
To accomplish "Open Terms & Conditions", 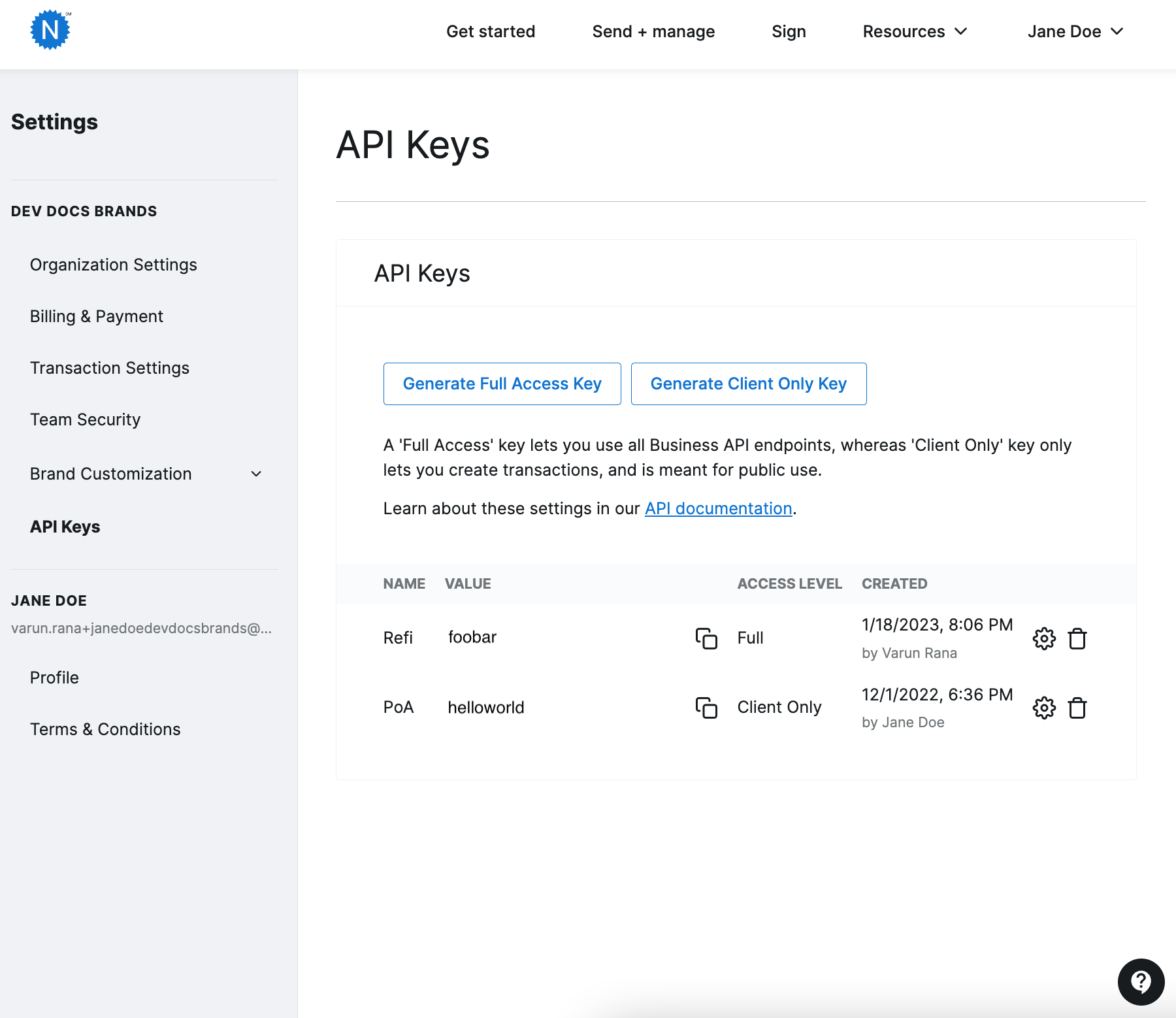I will (105, 729).
